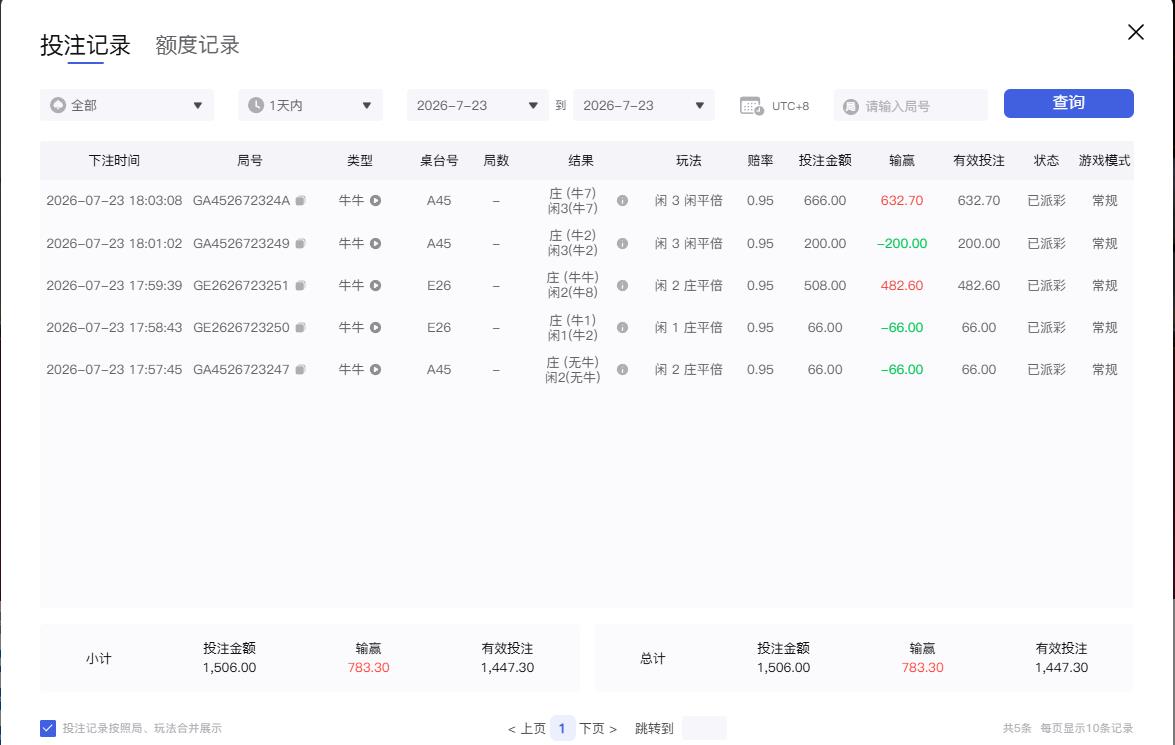Open result info for 庄(无牛) 闲2(无牛)

pos(622,370)
